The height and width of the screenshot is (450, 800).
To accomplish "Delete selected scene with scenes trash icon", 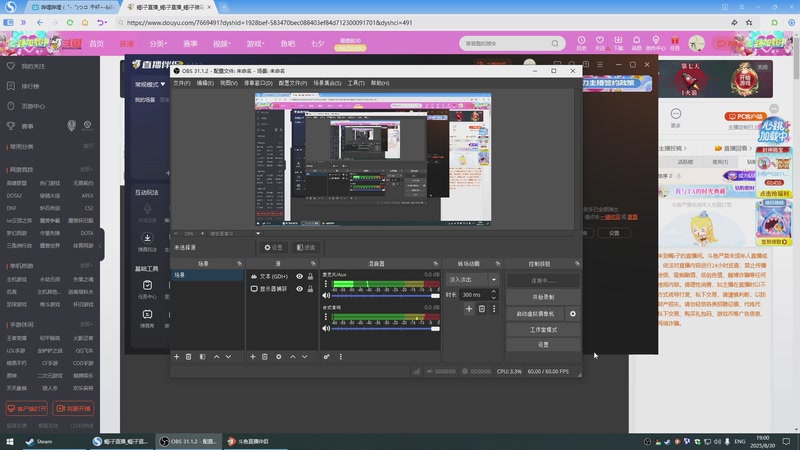I will (x=188, y=357).
